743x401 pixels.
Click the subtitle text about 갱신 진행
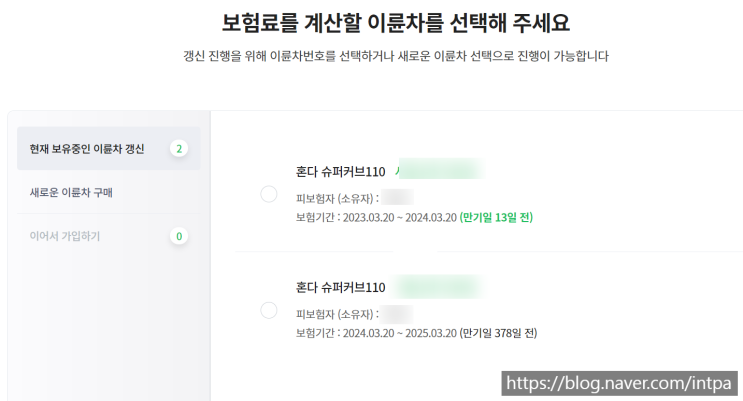[391, 56]
